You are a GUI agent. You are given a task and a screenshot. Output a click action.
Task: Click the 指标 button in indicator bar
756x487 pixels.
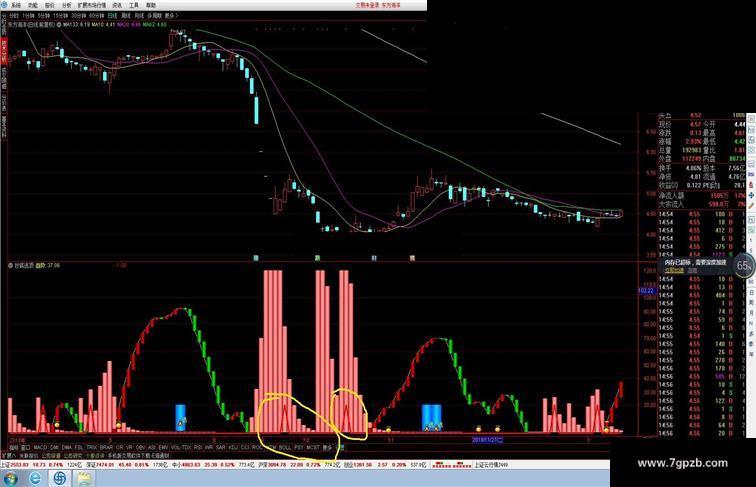coord(14,448)
